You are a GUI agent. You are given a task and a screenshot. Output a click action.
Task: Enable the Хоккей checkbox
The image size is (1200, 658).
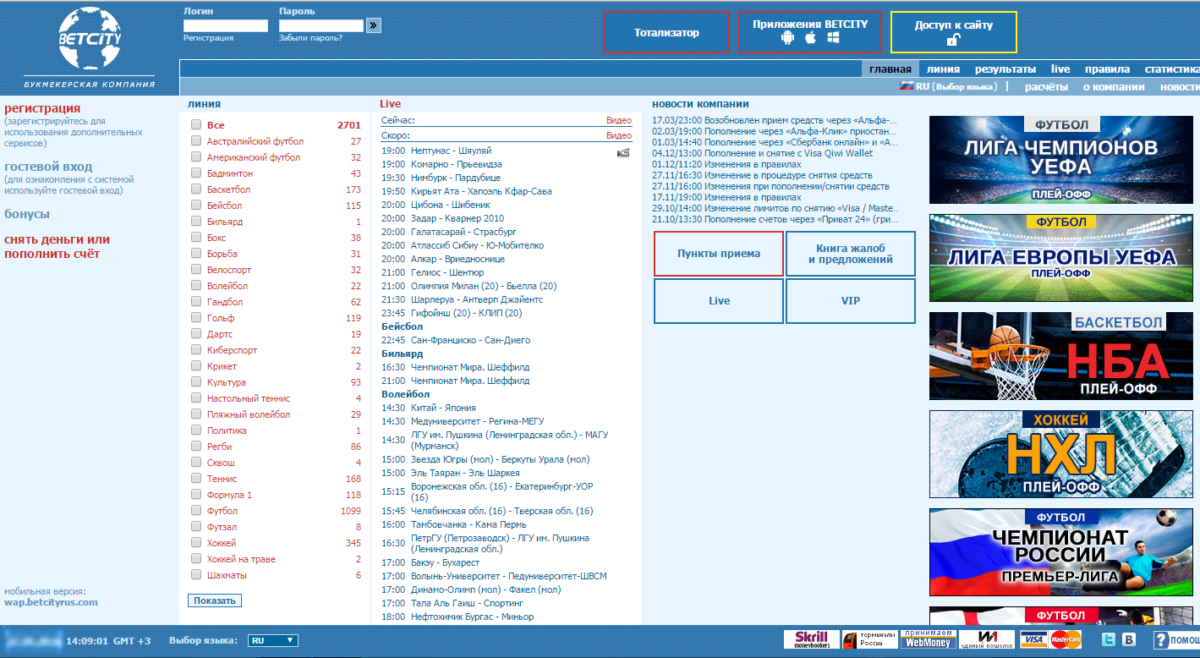click(196, 543)
